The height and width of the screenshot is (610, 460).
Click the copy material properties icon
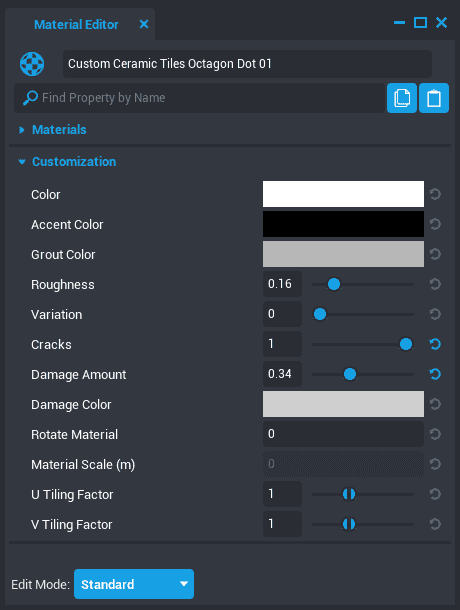(x=402, y=98)
